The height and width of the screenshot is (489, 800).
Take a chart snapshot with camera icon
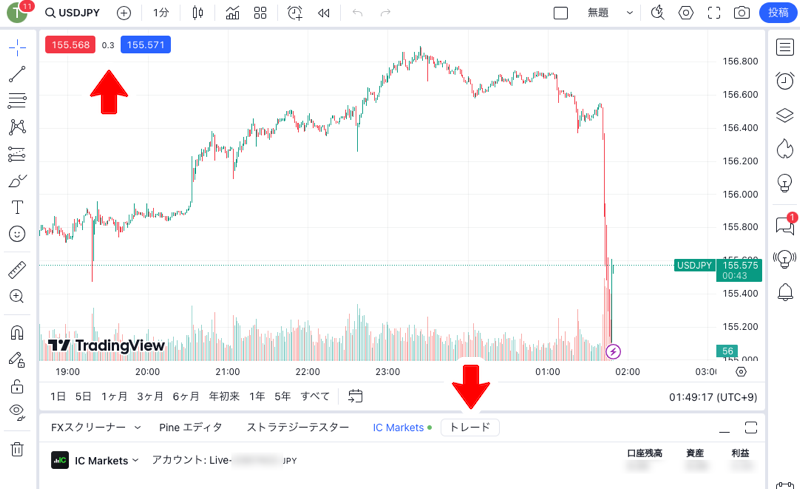(741, 13)
